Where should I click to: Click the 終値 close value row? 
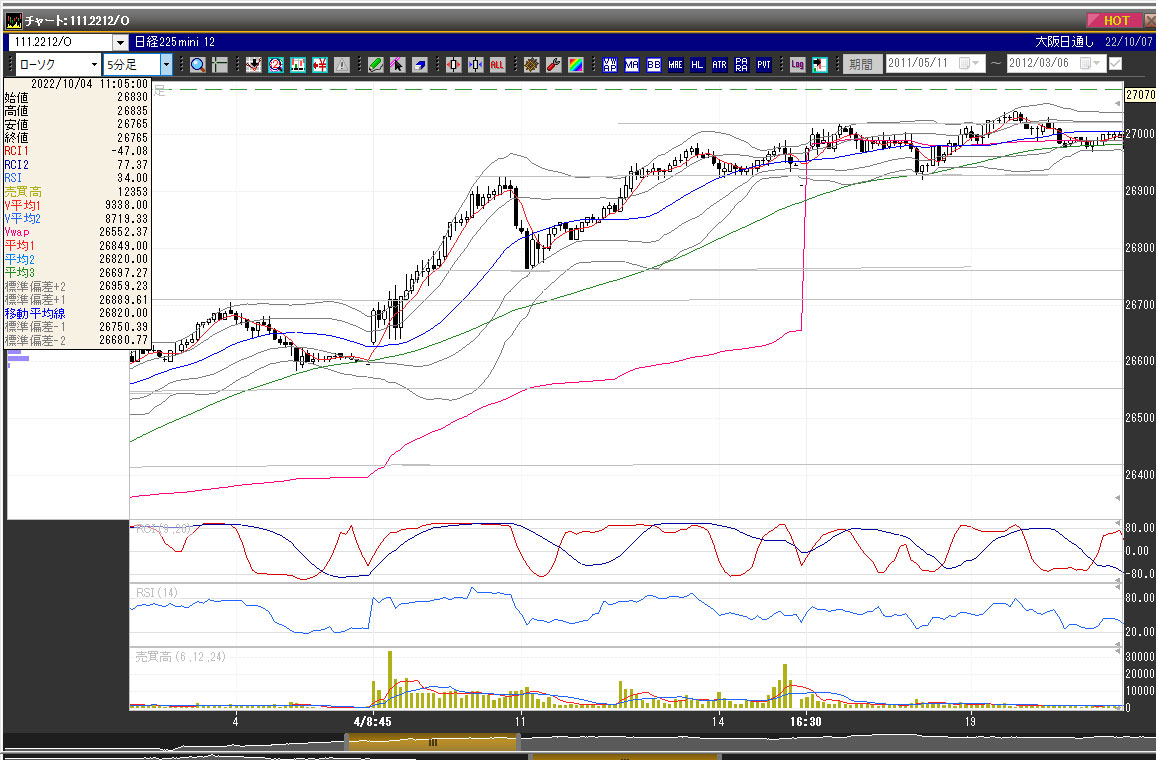point(76,138)
